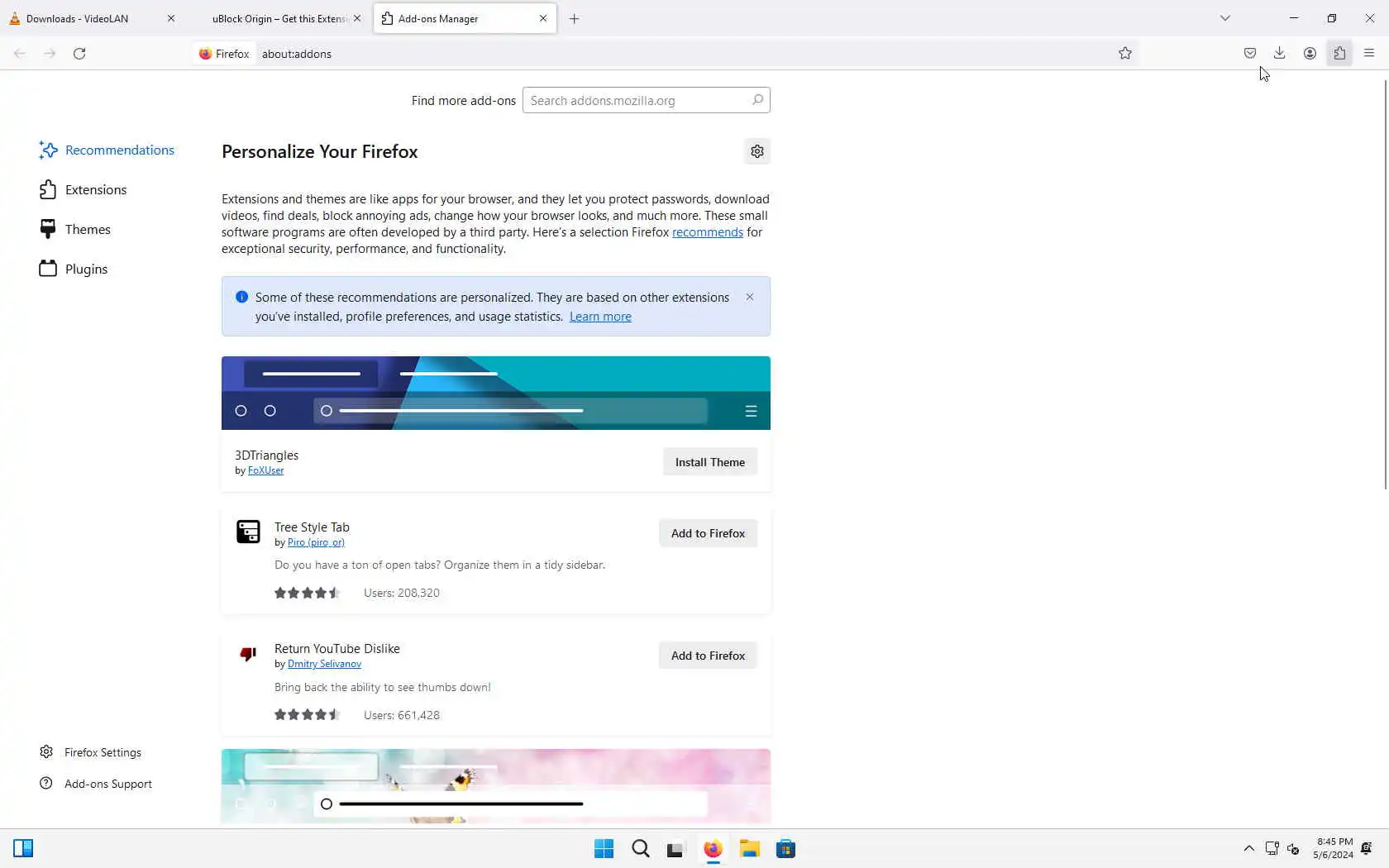Viewport: 1389px width, 868px height.
Task: Add Tree Style Tab to Firefox
Action: coord(709,533)
